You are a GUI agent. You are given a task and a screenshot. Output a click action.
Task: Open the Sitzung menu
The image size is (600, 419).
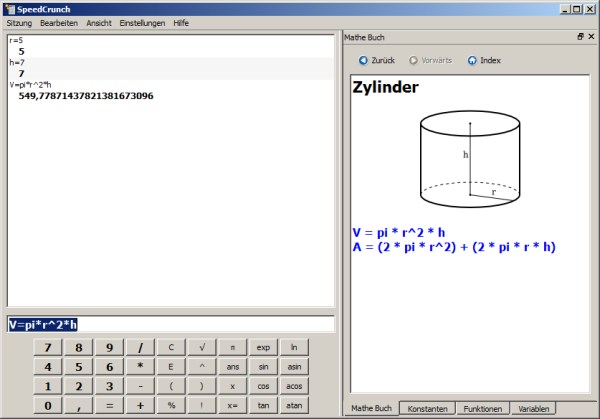click(x=19, y=23)
